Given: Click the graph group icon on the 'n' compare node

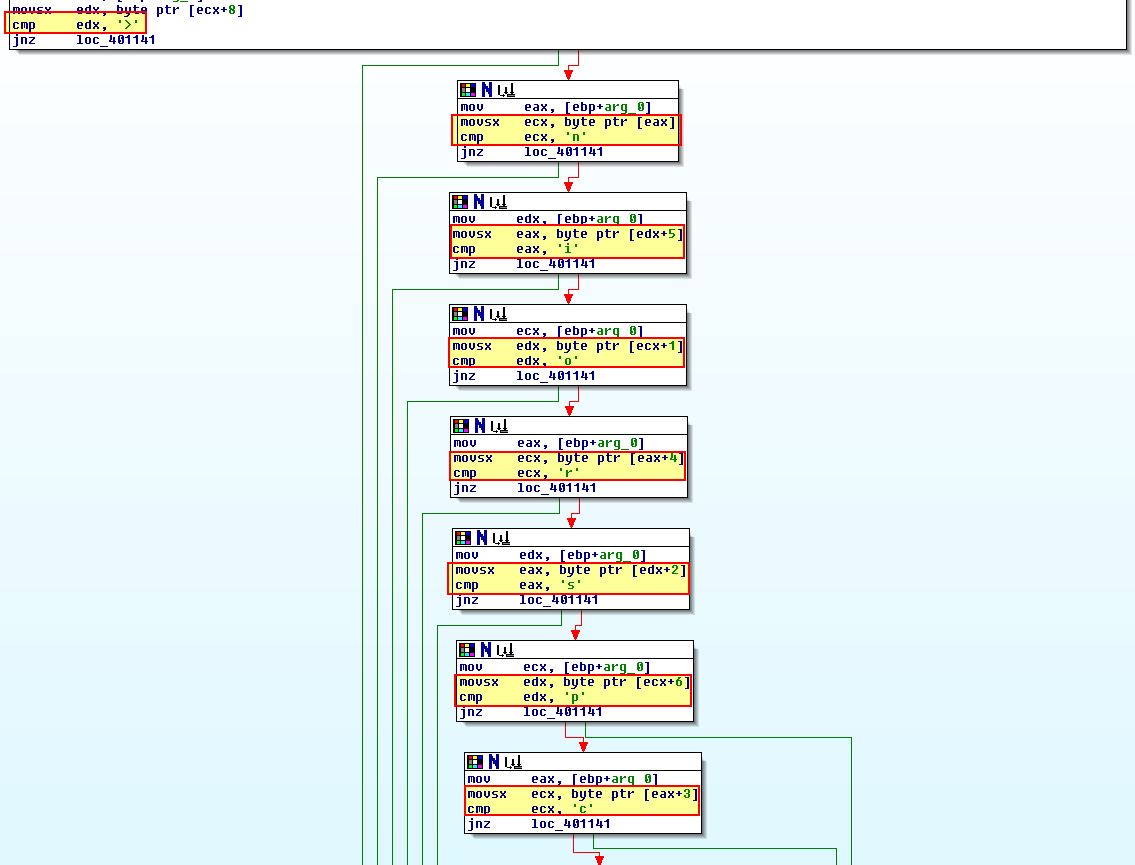Looking at the screenshot, I should coord(506,90).
